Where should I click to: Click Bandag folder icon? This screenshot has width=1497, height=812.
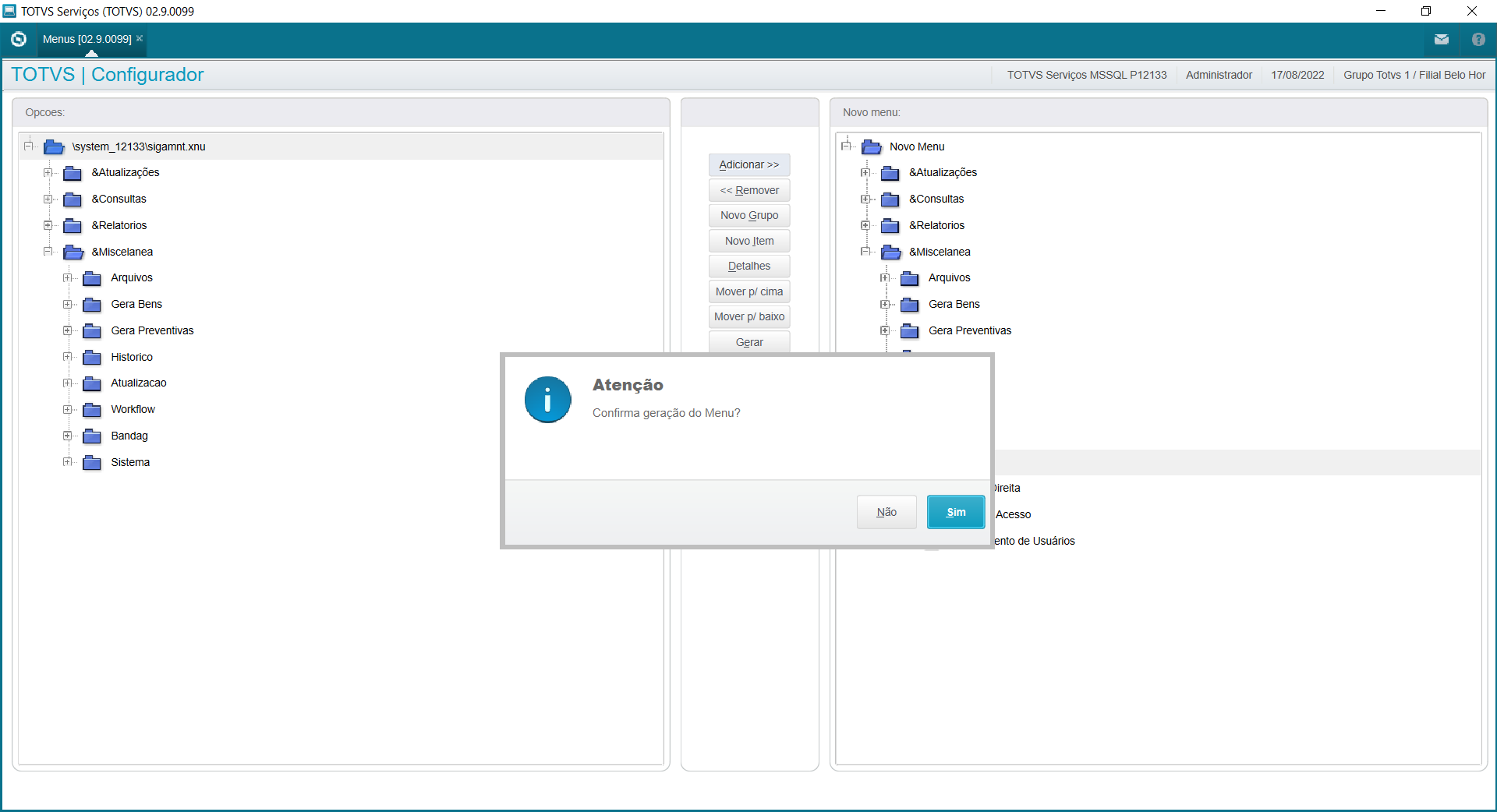pos(92,436)
